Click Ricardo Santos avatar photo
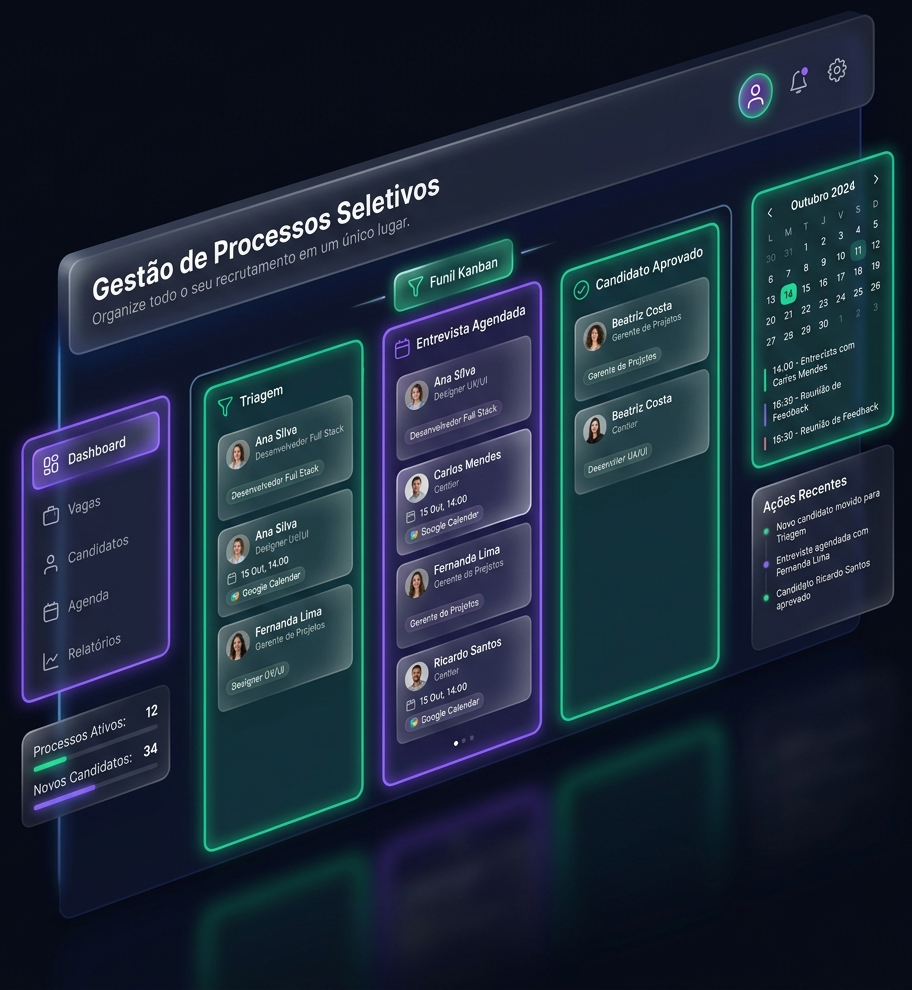Image resolution: width=912 pixels, height=990 pixels. pos(417,677)
